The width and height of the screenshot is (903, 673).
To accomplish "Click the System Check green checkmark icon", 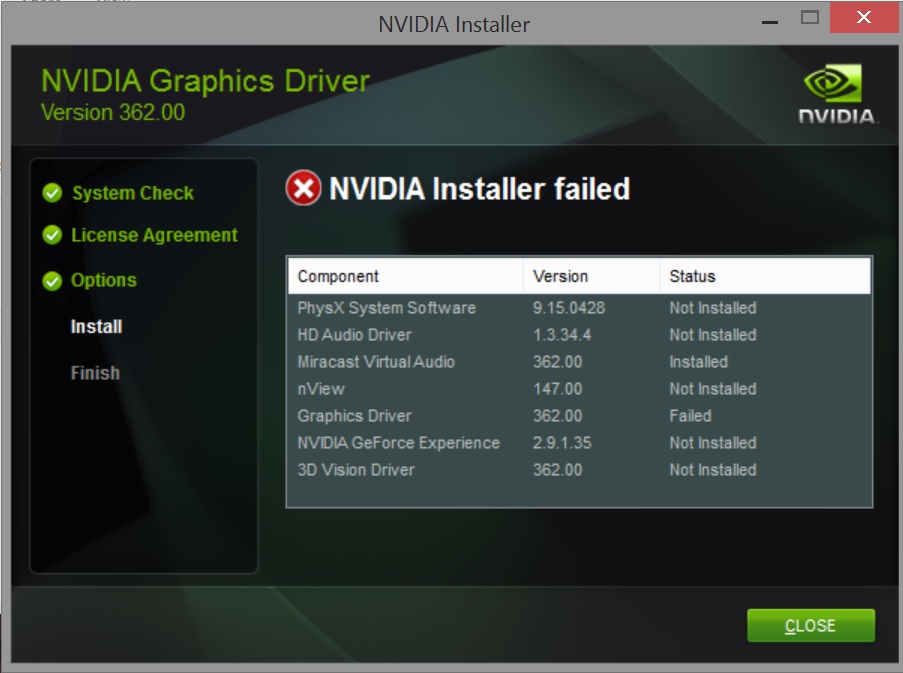I will [x=52, y=193].
